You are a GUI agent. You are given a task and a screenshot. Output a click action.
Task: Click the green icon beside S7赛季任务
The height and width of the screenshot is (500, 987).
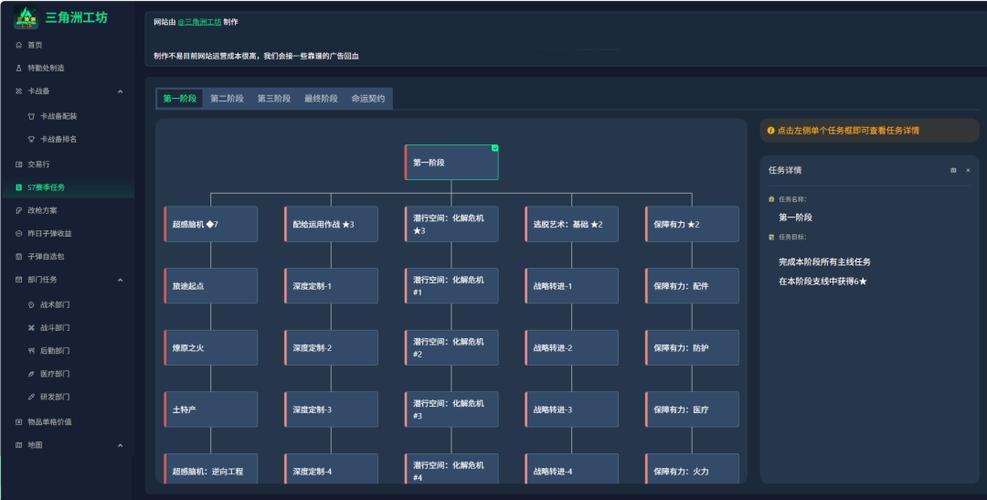coord(19,188)
